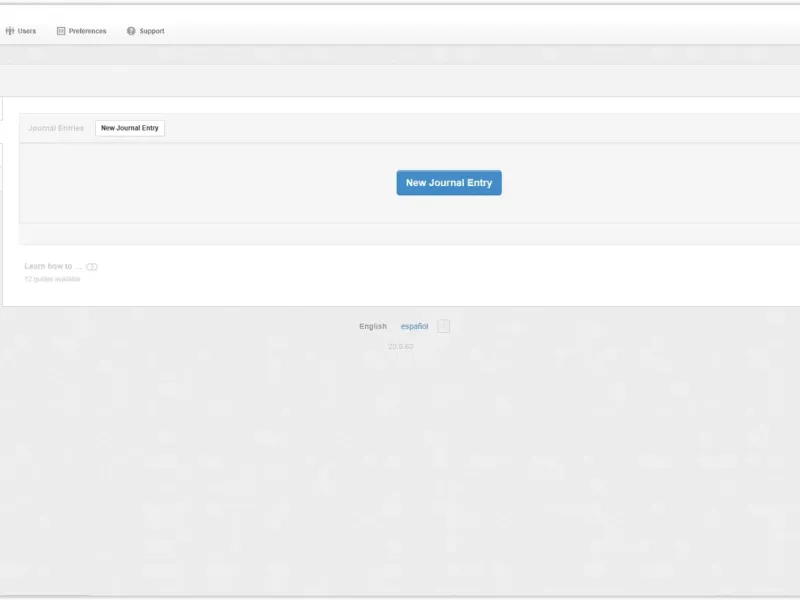Screen dimensions: 800x600
Task: Select the Journal Entries heading text
Action: pyautogui.click(x=56, y=128)
